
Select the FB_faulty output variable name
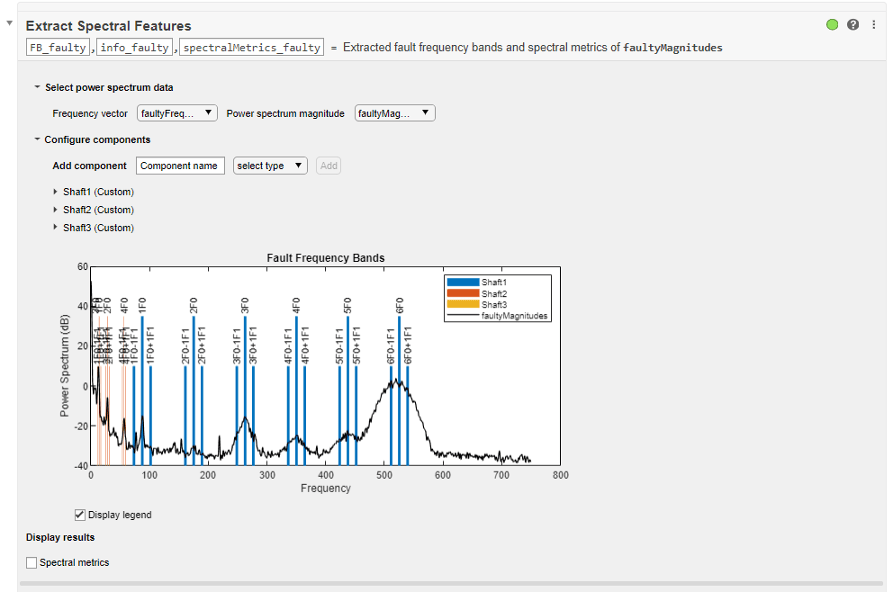pos(57,46)
